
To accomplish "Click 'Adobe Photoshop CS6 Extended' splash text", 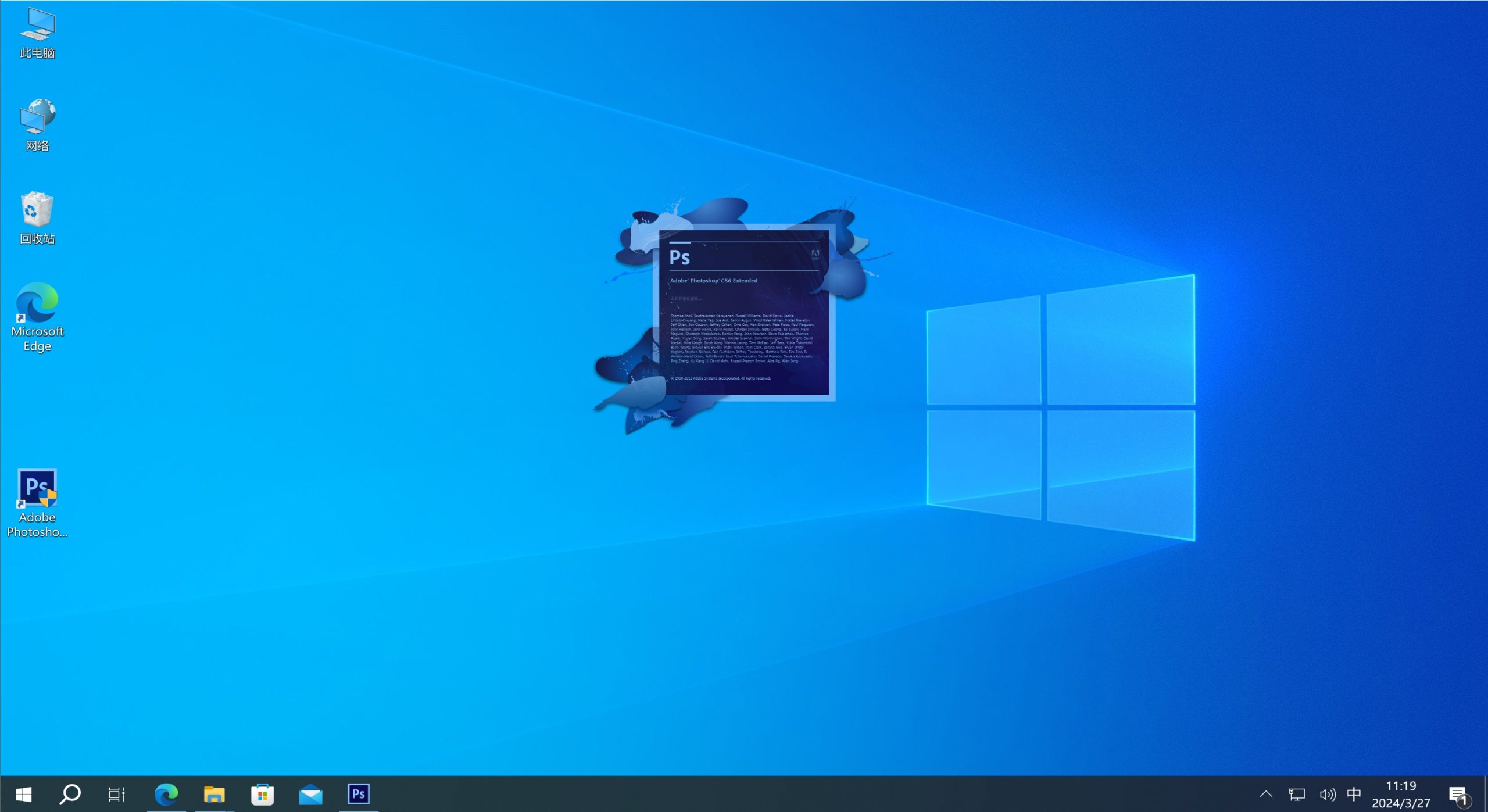I will pos(714,281).
